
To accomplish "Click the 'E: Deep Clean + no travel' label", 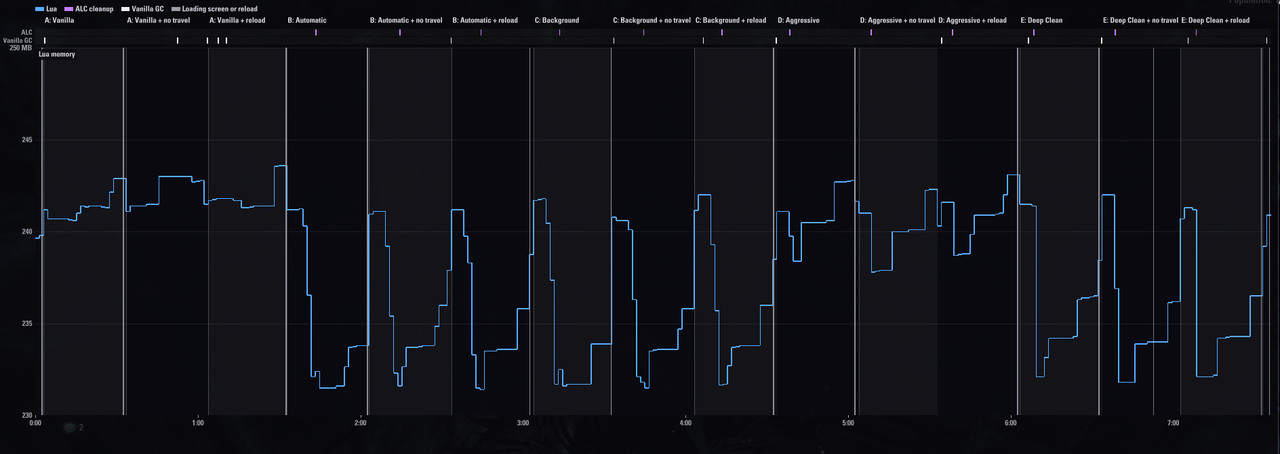I will pos(1141,20).
